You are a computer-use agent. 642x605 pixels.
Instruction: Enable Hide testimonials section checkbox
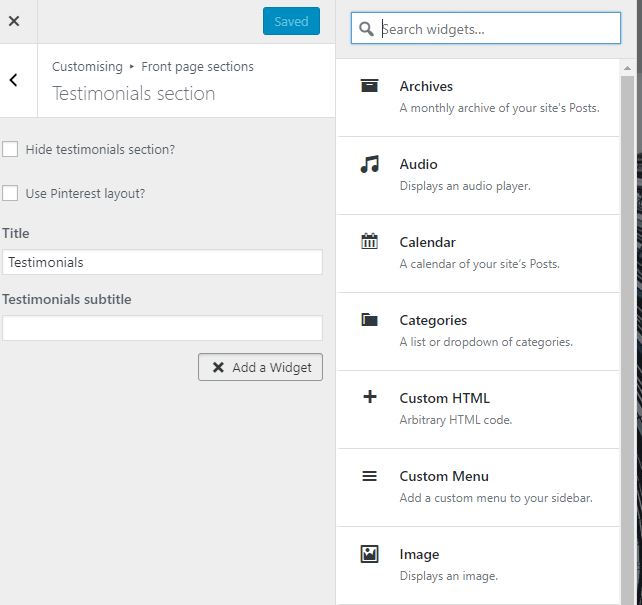(10, 149)
